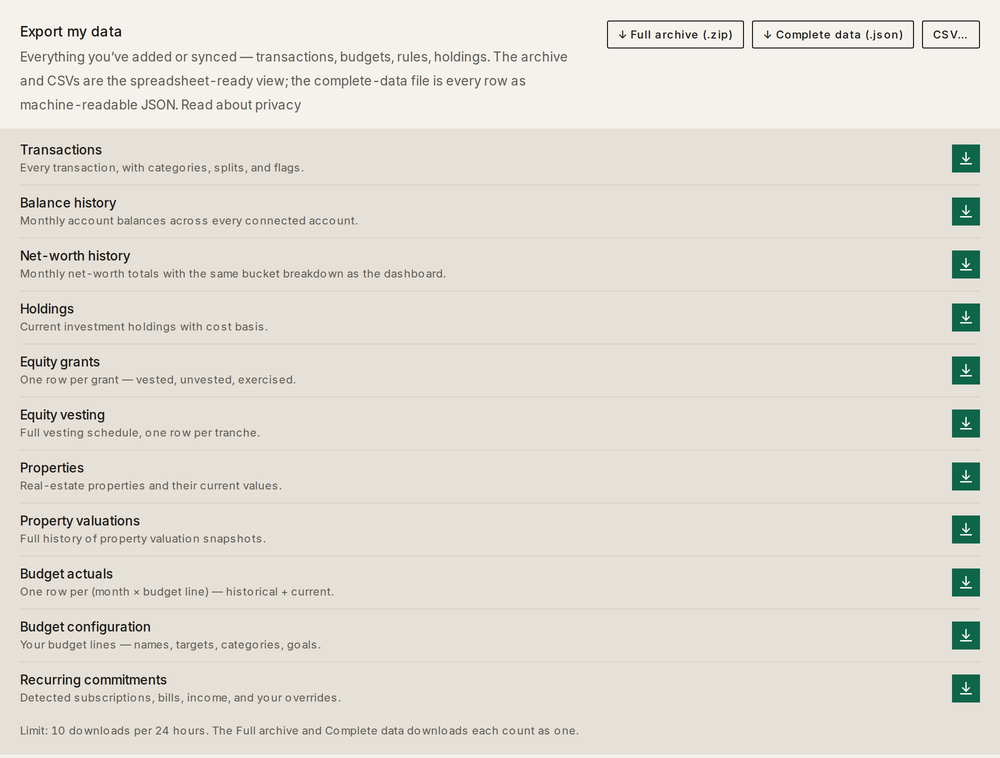Download the Property valuations export
Screen dimensions: 1000x758
pyautogui.click(x=966, y=528)
